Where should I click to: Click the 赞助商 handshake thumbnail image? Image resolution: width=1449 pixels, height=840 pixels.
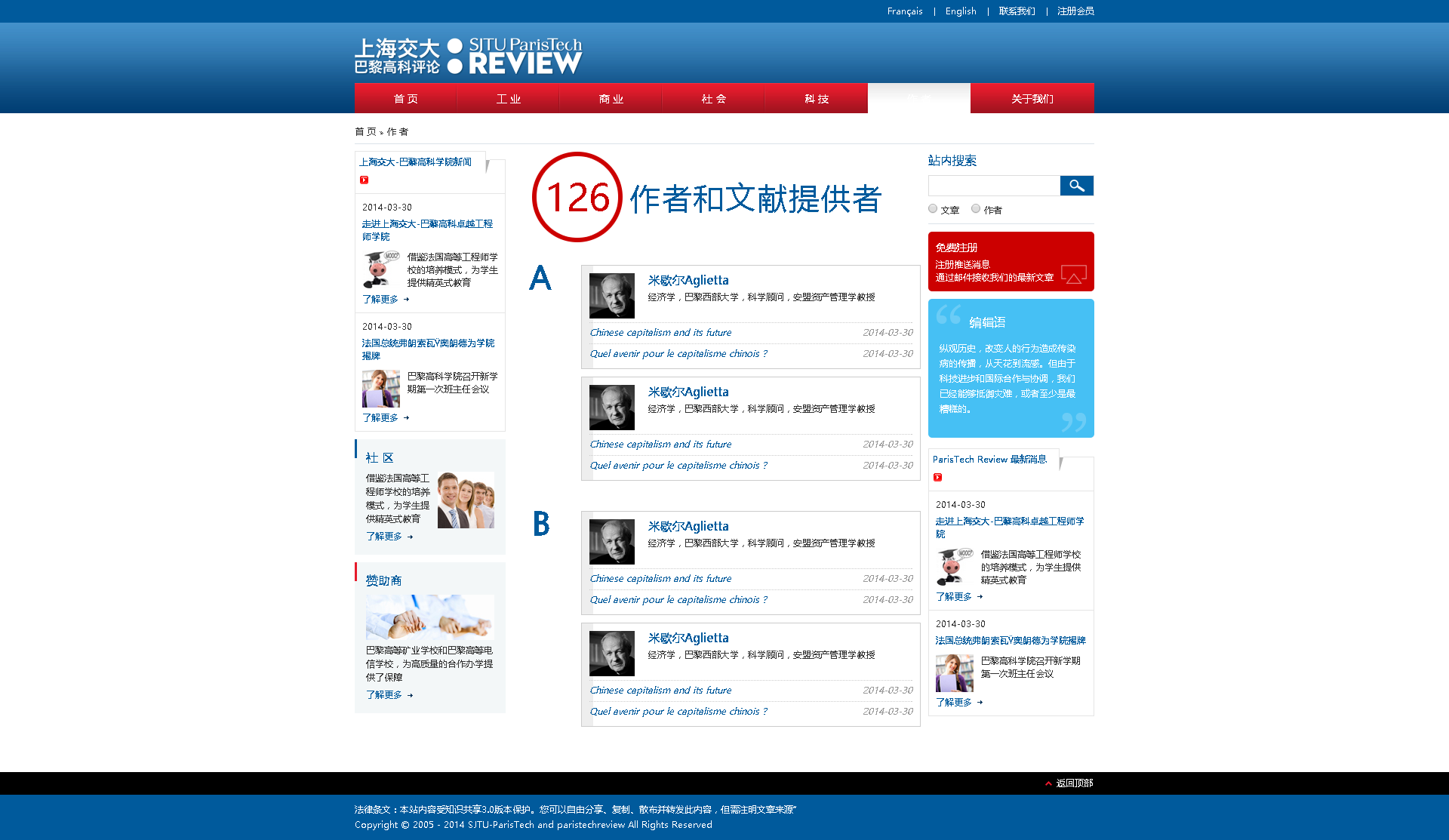coord(429,617)
